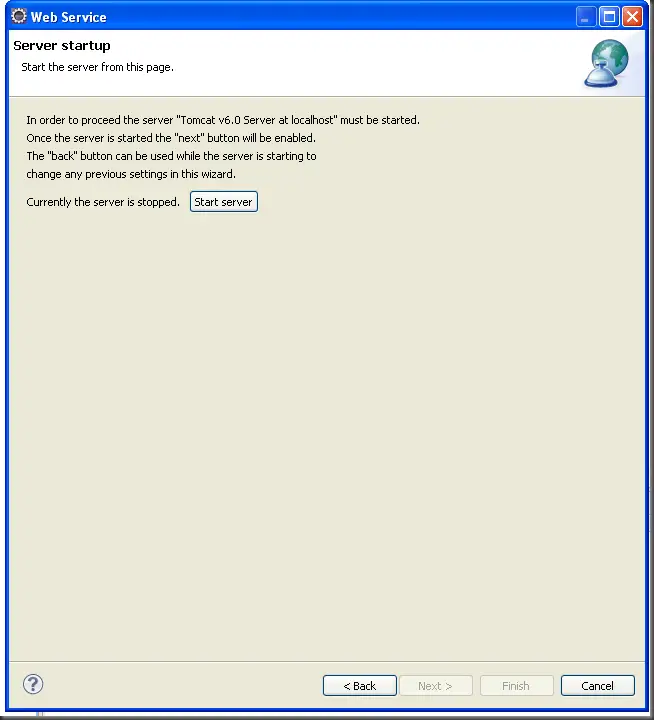The width and height of the screenshot is (654, 720).
Task: Maximize the Web Service dialog window
Action: [x=609, y=17]
